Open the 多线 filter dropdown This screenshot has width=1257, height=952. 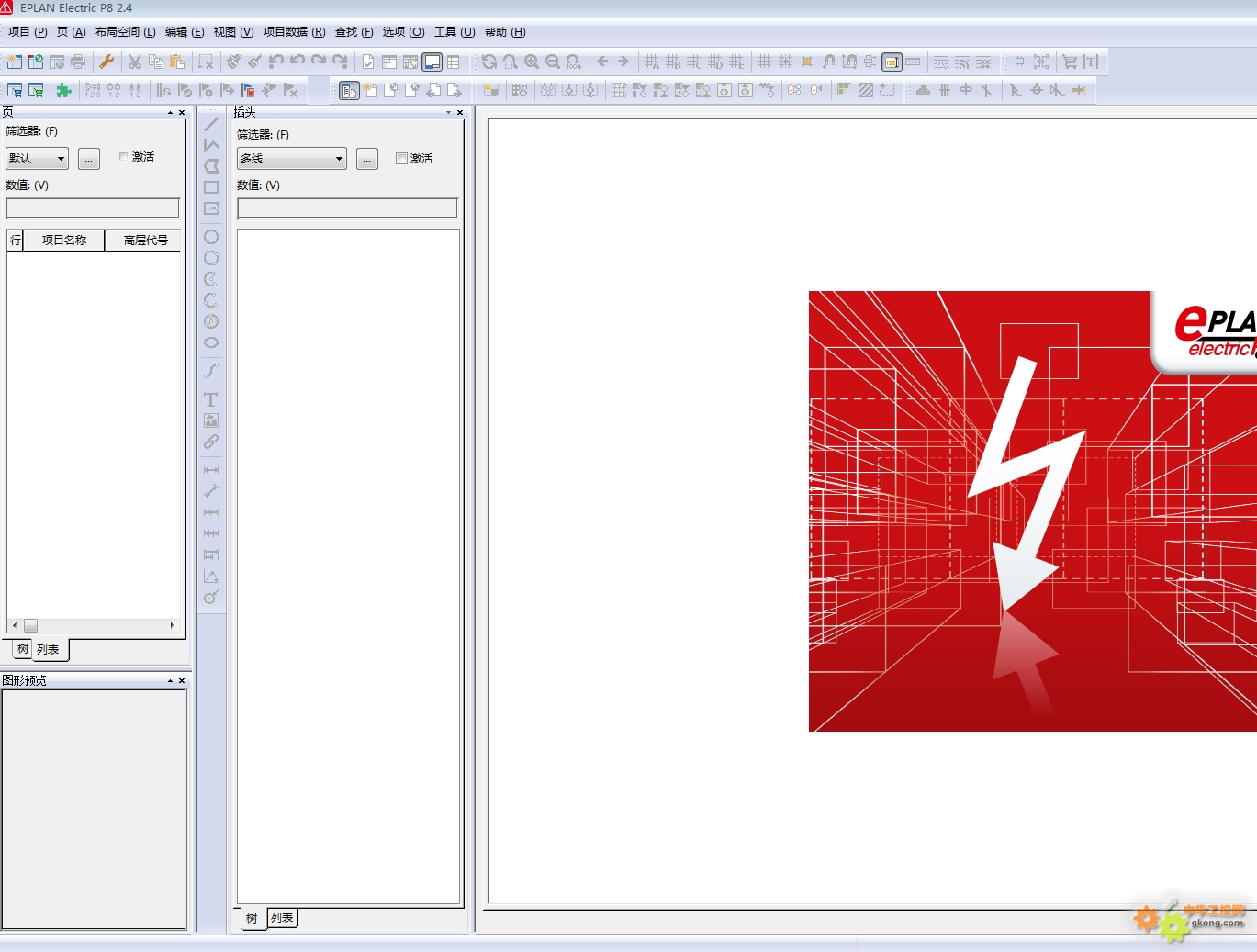291,159
